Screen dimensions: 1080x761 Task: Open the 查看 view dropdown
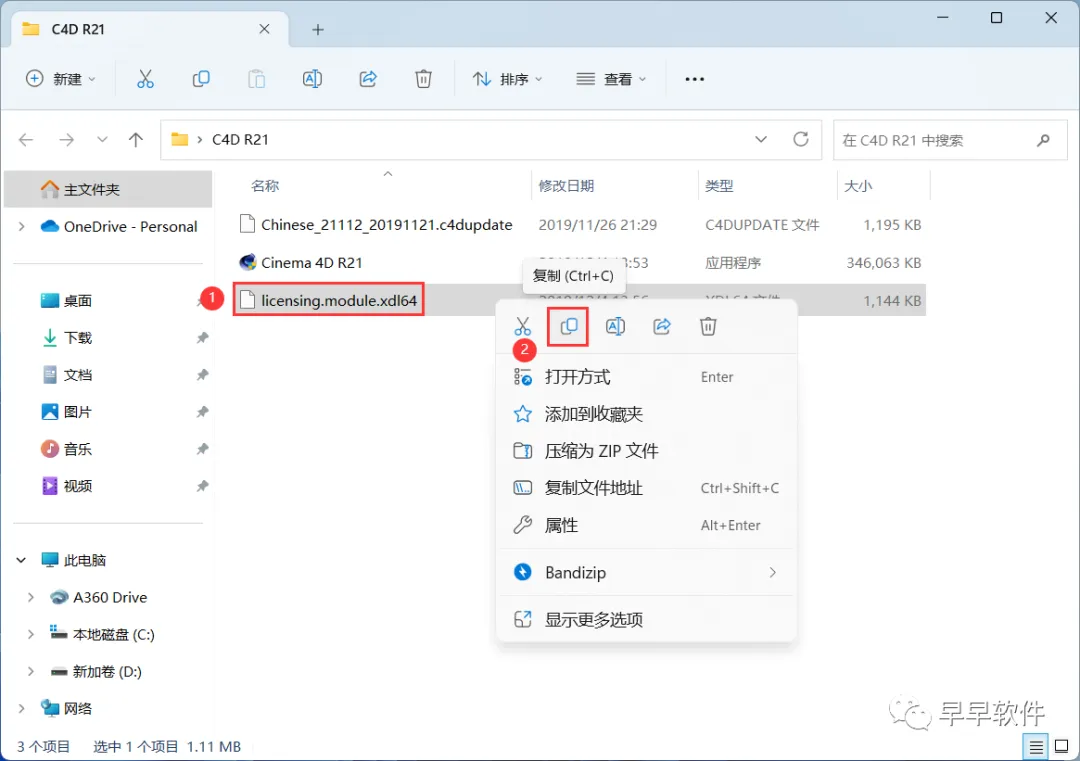[612, 79]
